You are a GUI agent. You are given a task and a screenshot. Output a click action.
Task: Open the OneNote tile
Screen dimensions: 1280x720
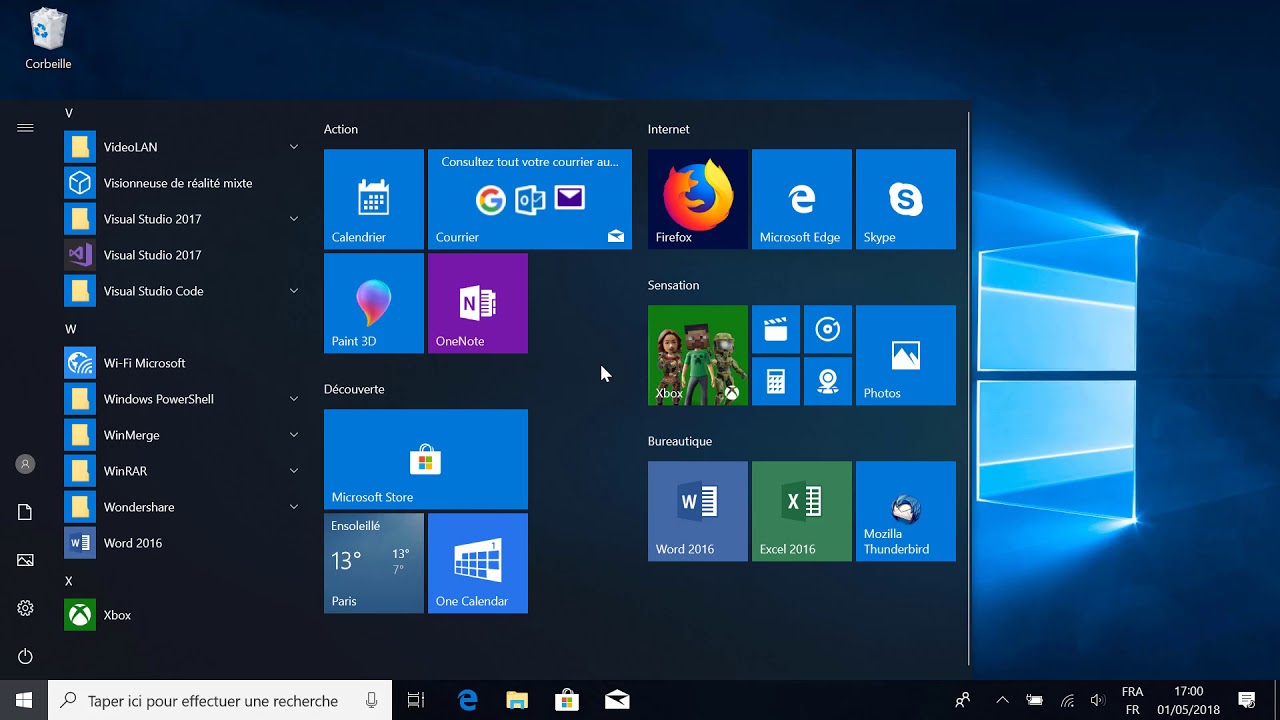click(478, 303)
